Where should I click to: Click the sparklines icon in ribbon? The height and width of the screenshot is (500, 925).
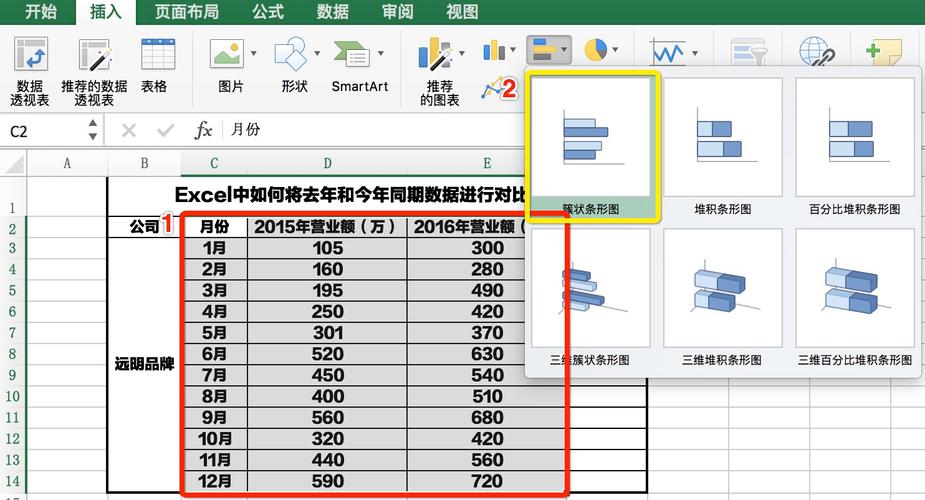pos(668,52)
